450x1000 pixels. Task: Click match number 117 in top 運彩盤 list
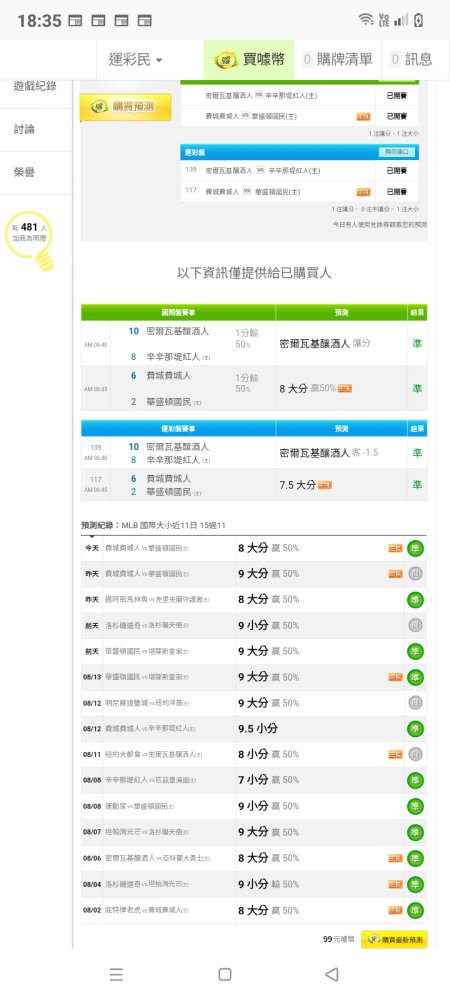point(191,191)
